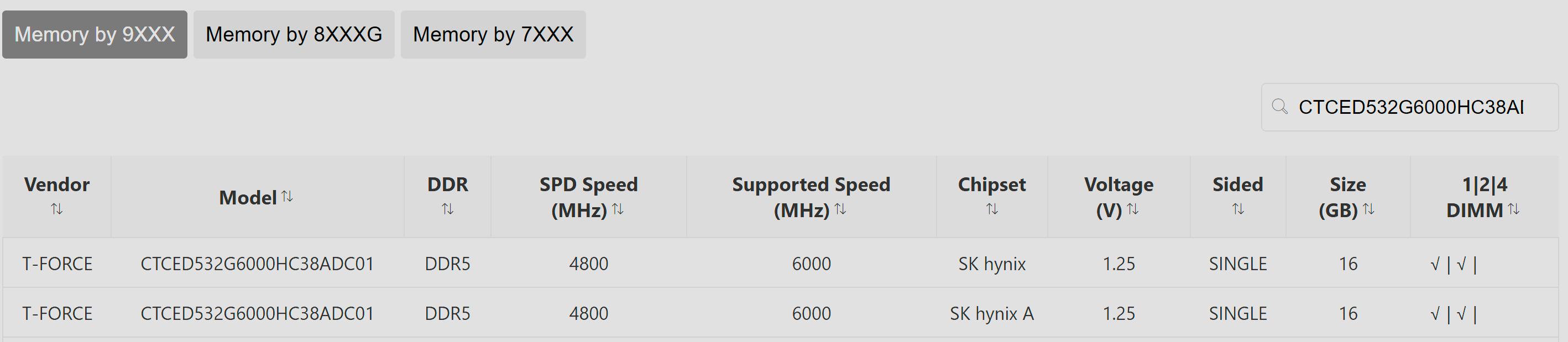
Task: Sort by Supported Speed arrows
Action: click(x=840, y=209)
